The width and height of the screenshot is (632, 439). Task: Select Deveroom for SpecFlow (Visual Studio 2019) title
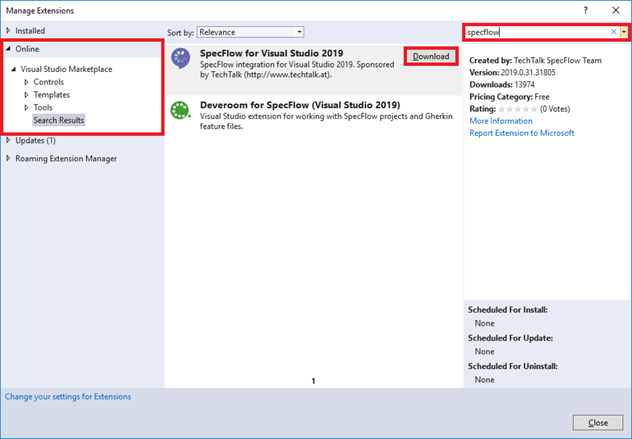300,105
